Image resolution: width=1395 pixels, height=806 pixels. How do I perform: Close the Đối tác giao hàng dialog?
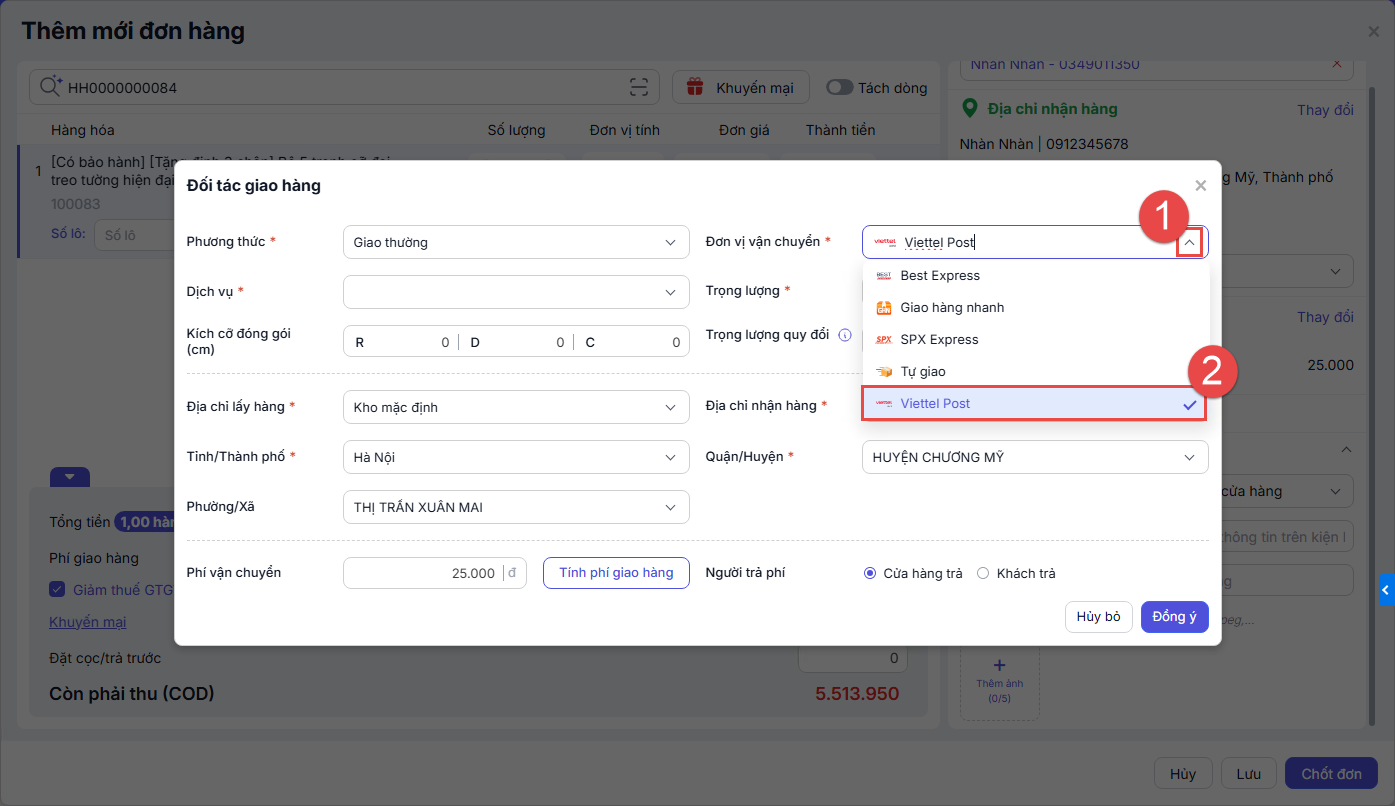(x=1200, y=186)
